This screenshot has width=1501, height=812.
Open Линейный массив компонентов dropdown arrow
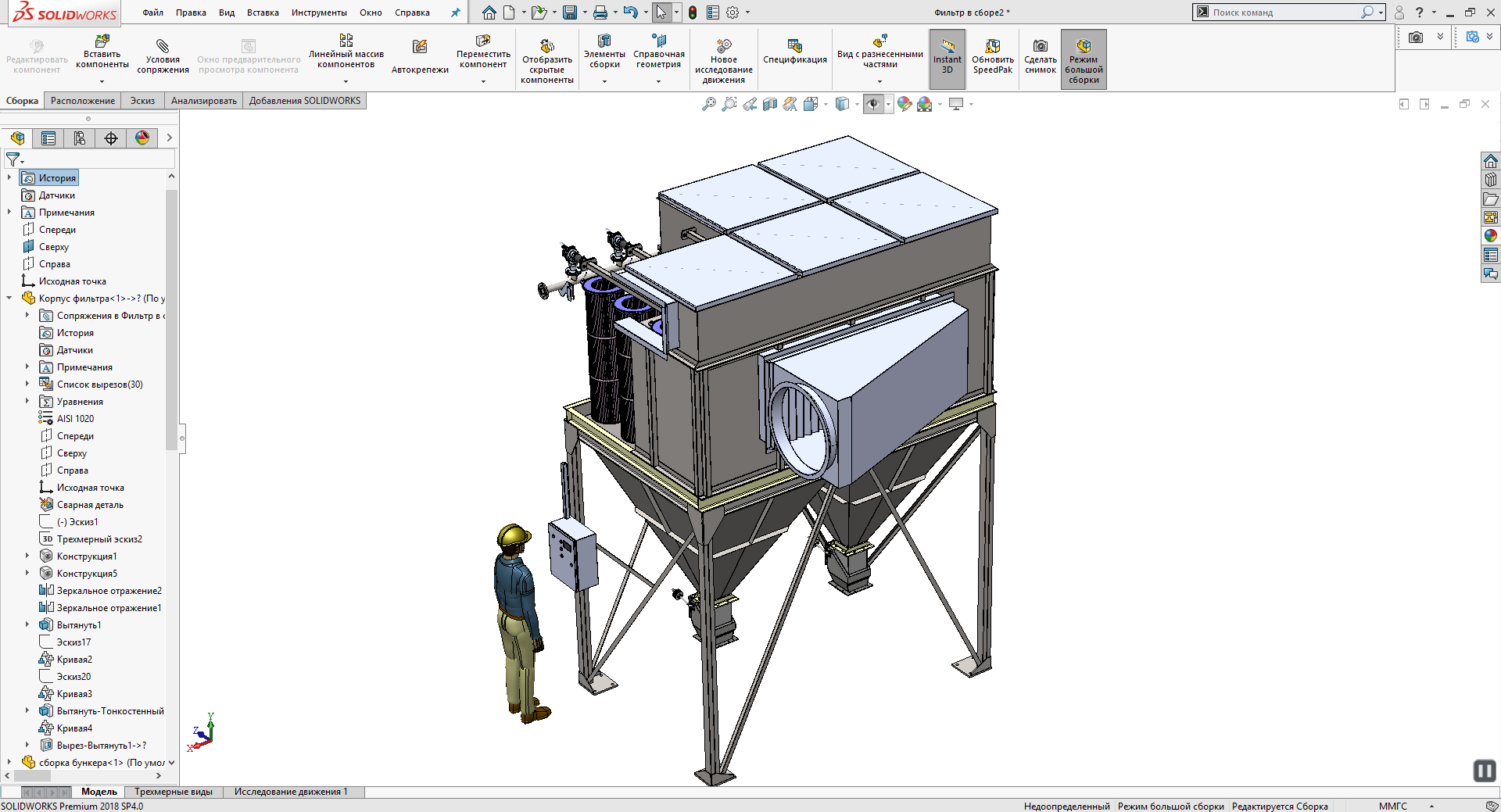[x=346, y=81]
